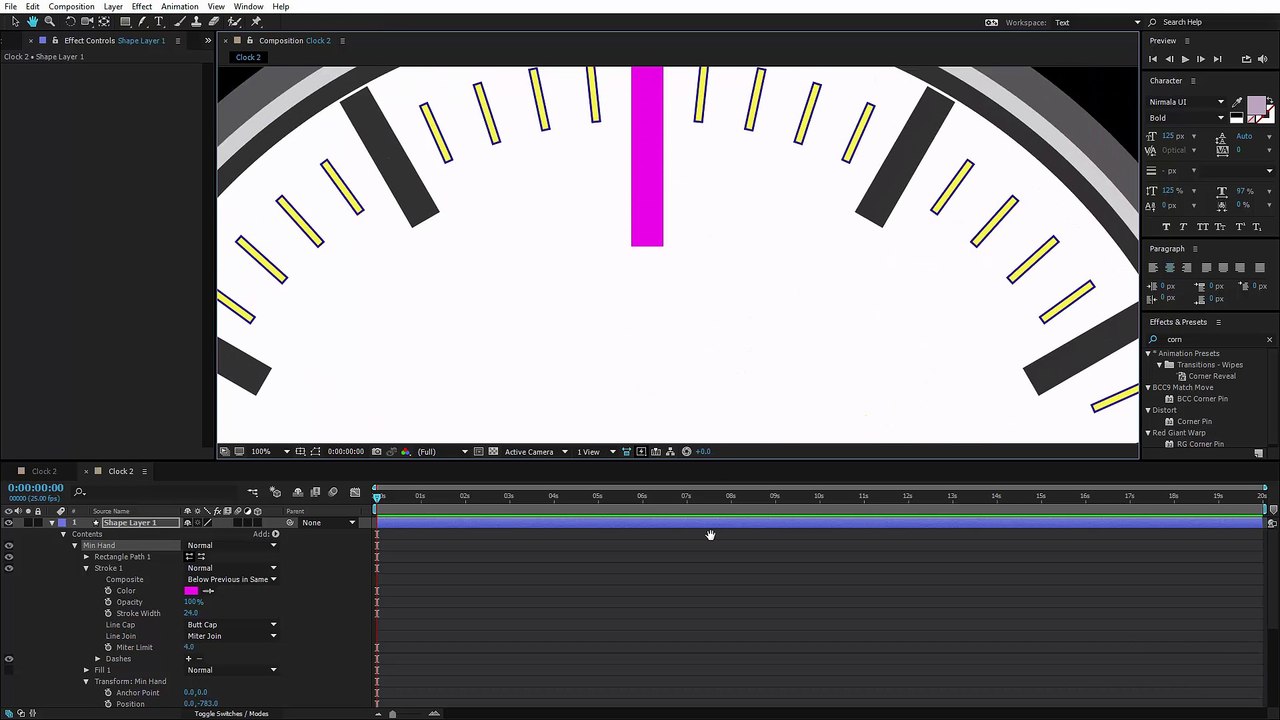Open the Layer menu

click(113, 7)
